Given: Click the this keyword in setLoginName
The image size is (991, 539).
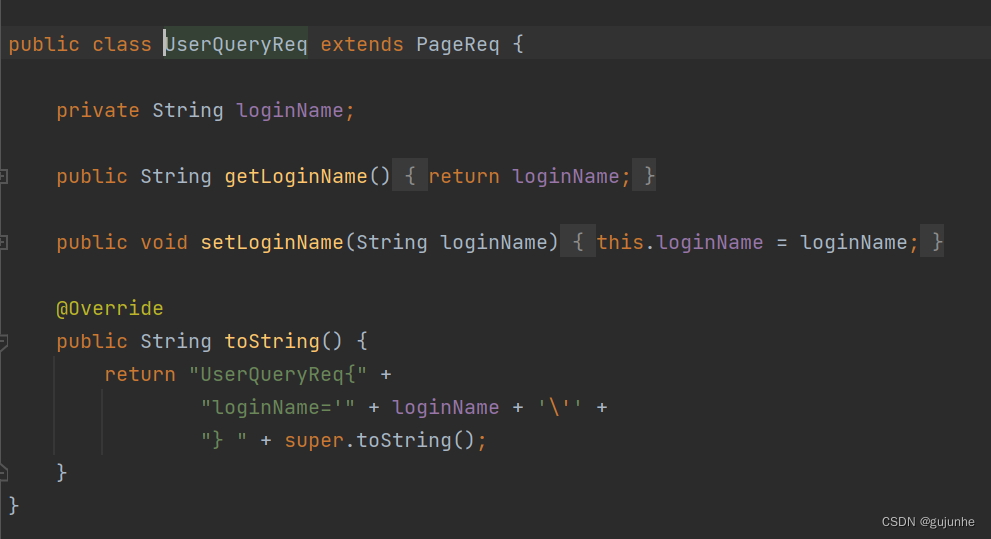Looking at the screenshot, I should click(x=620, y=242).
